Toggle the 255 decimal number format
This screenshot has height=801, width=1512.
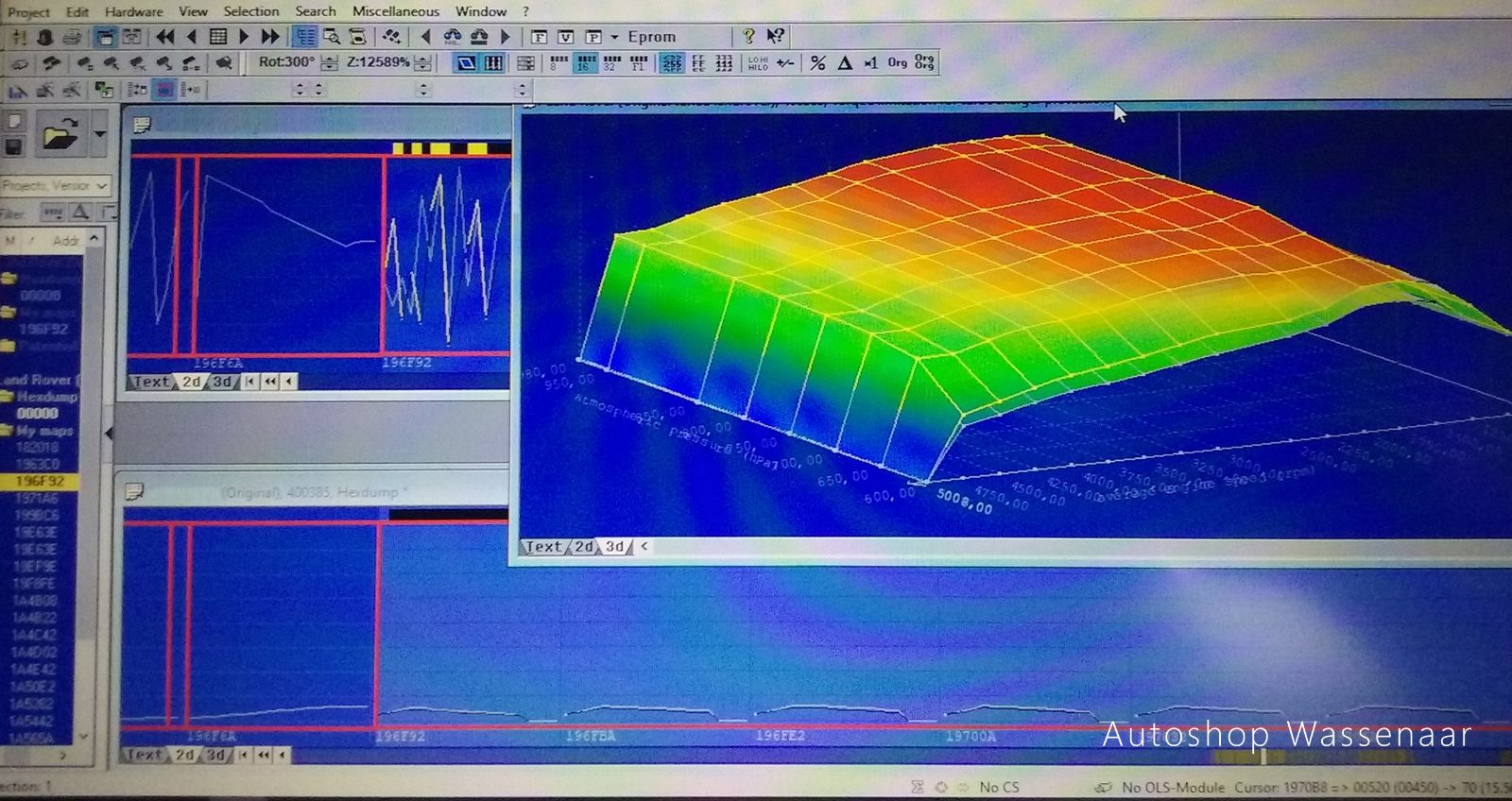(672, 63)
